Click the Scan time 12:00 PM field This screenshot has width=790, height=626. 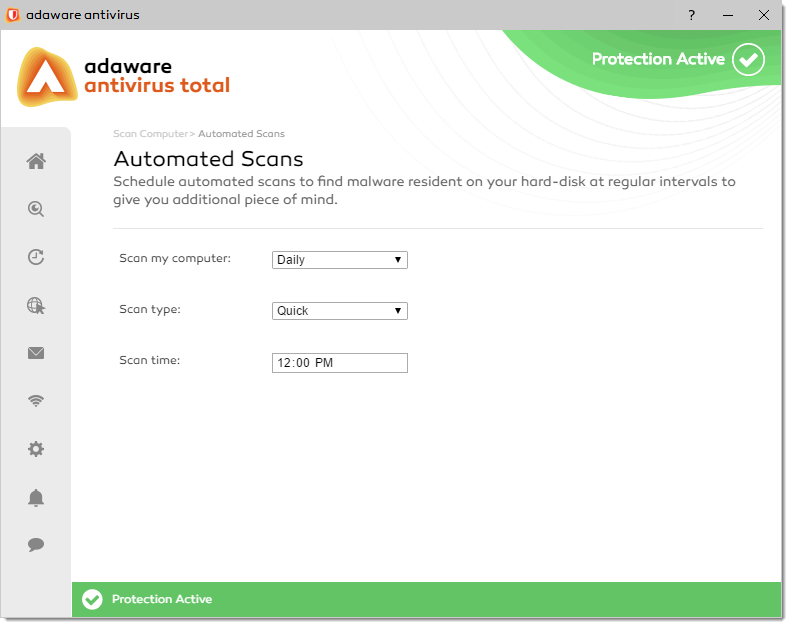click(340, 363)
